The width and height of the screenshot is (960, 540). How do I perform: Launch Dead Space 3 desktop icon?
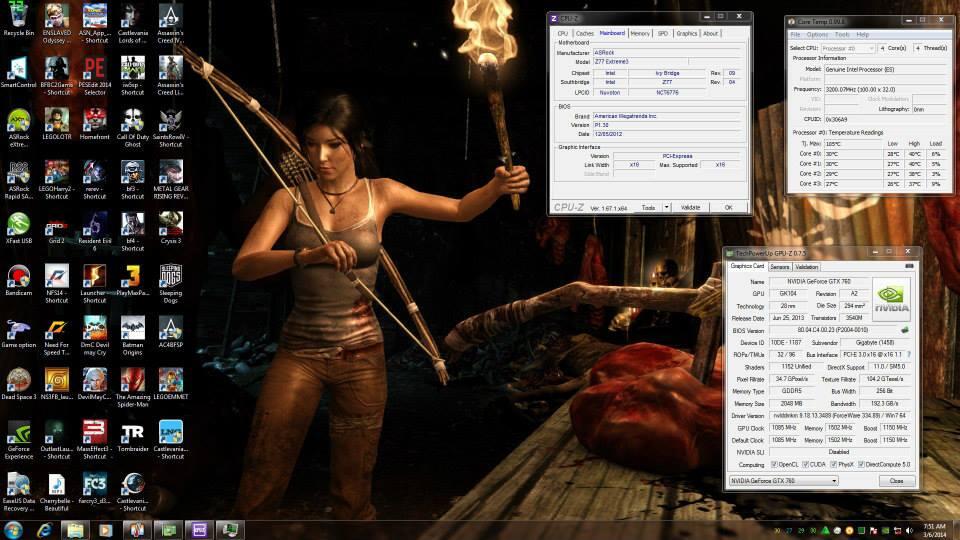18,384
